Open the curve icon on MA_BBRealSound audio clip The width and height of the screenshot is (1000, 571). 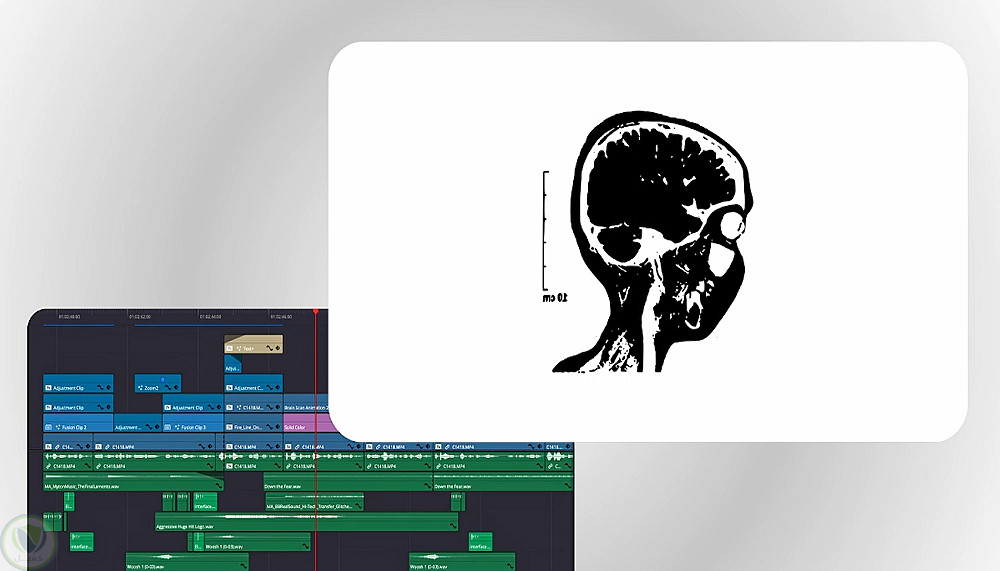pyautogui.click(x=358, y=506)
